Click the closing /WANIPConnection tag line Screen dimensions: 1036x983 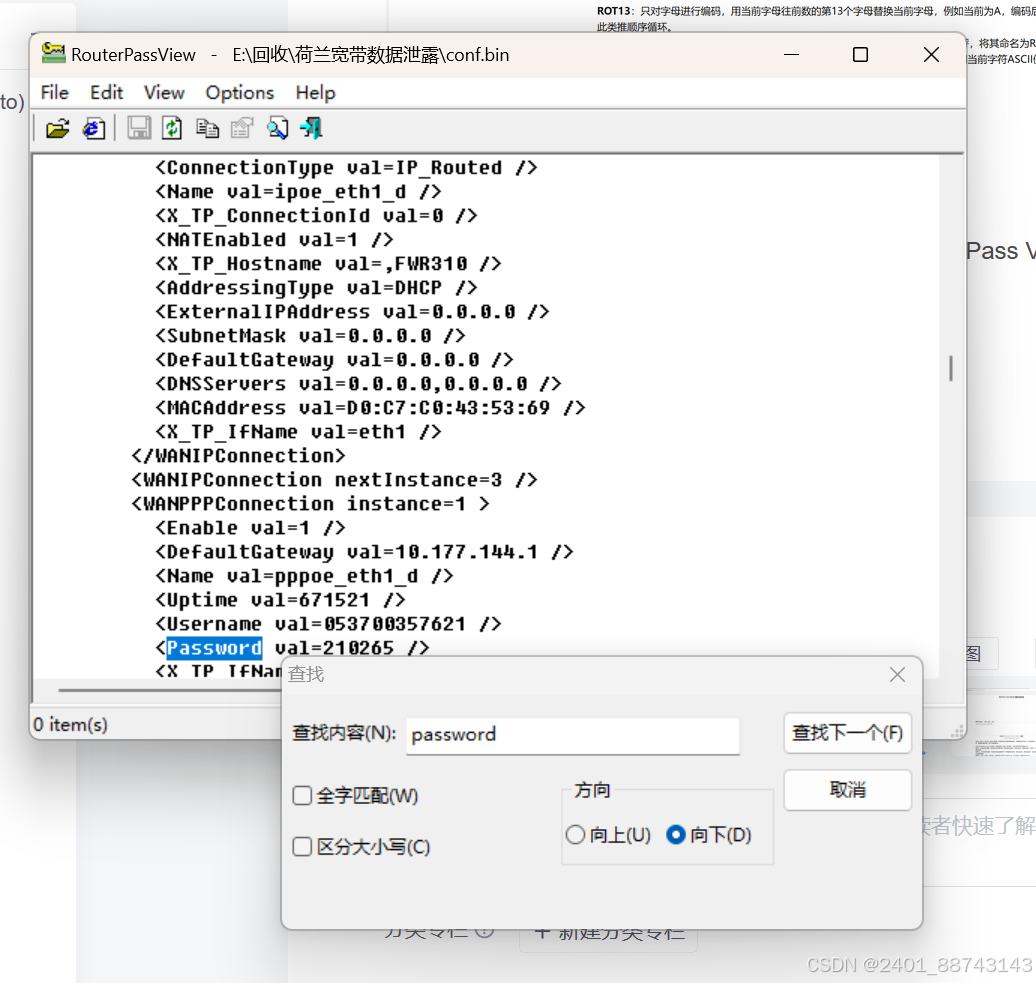tap(239, 456)
